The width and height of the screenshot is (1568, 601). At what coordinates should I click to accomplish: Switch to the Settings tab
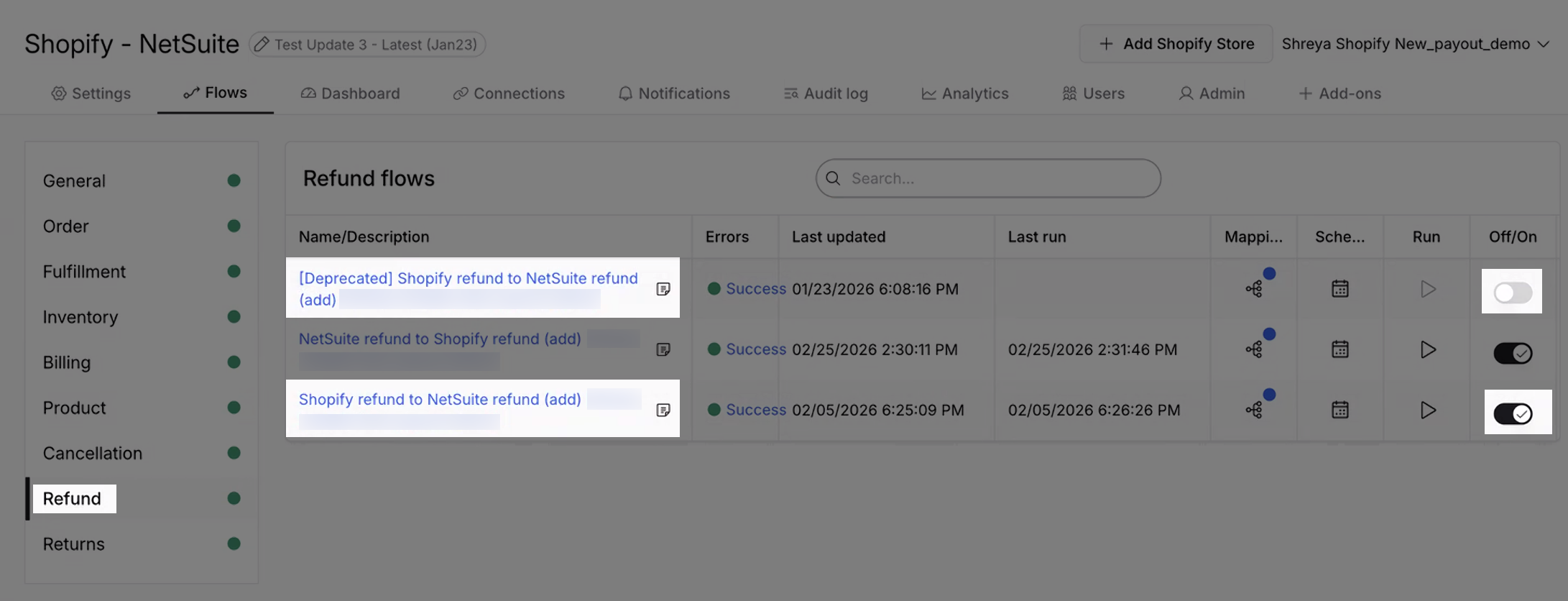point(91,93)
